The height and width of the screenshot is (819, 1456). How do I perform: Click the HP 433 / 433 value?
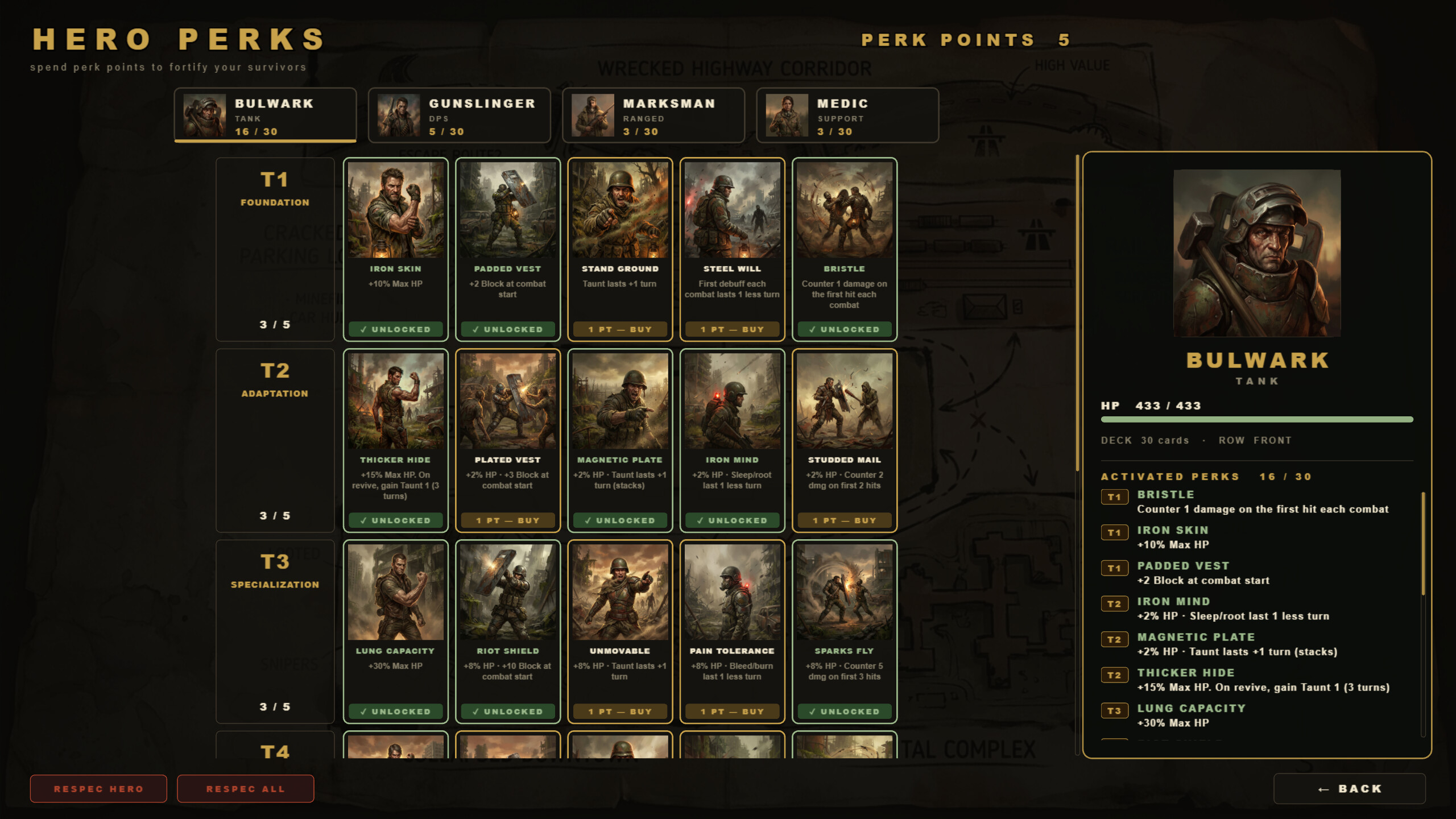tap(1151, 406)
